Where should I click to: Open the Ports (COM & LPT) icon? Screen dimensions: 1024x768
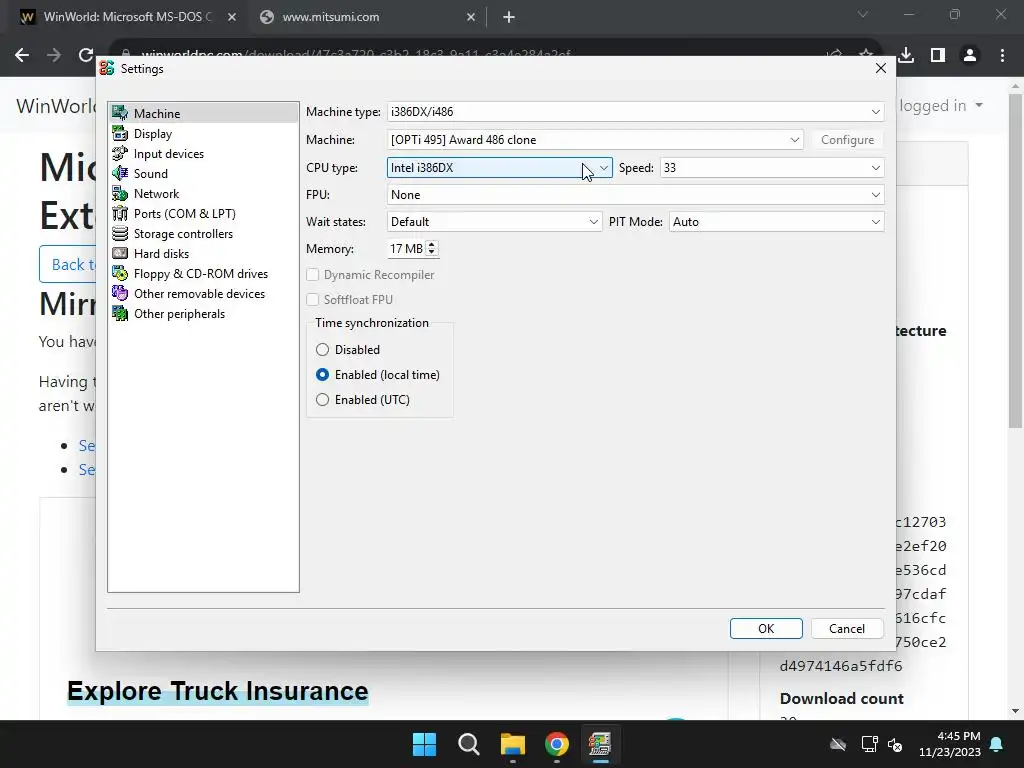click(x=120, y=214)
